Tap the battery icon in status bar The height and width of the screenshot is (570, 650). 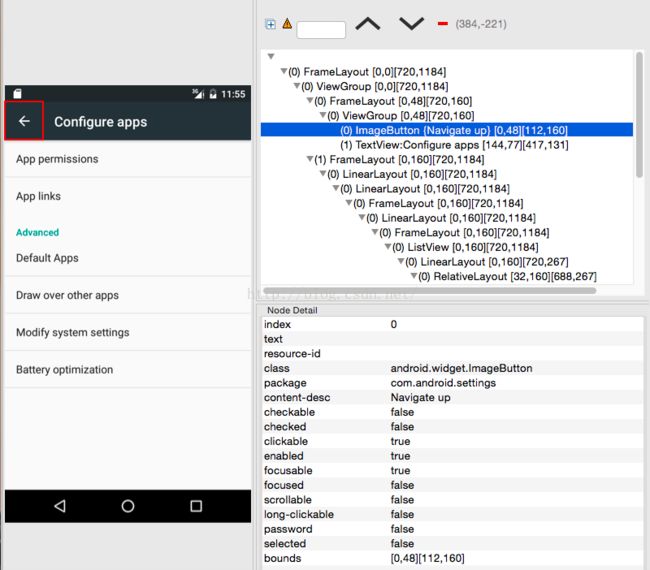[x=213, y=94]
